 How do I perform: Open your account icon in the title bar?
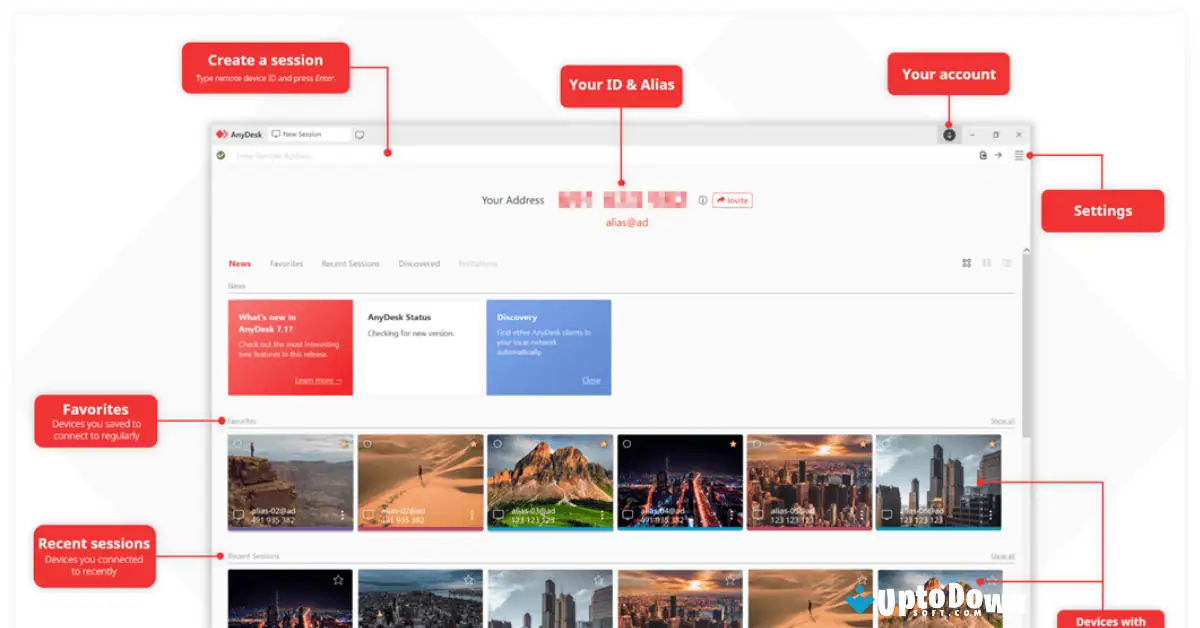tap(948, 133)
